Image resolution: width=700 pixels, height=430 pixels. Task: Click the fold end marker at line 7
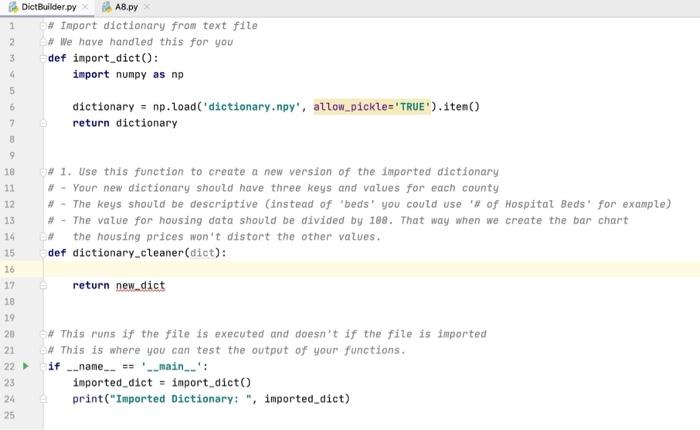click(43, 123)
